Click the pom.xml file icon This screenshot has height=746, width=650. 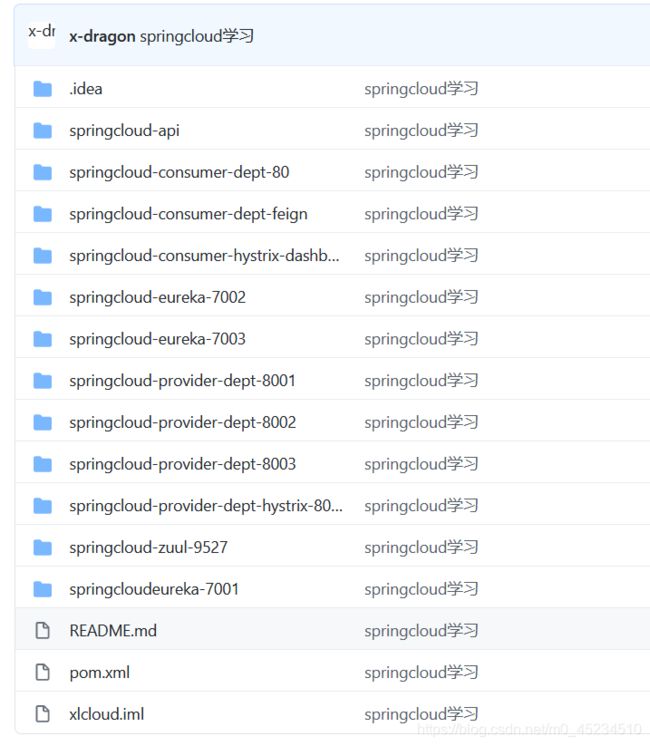(x=43, y=673)
